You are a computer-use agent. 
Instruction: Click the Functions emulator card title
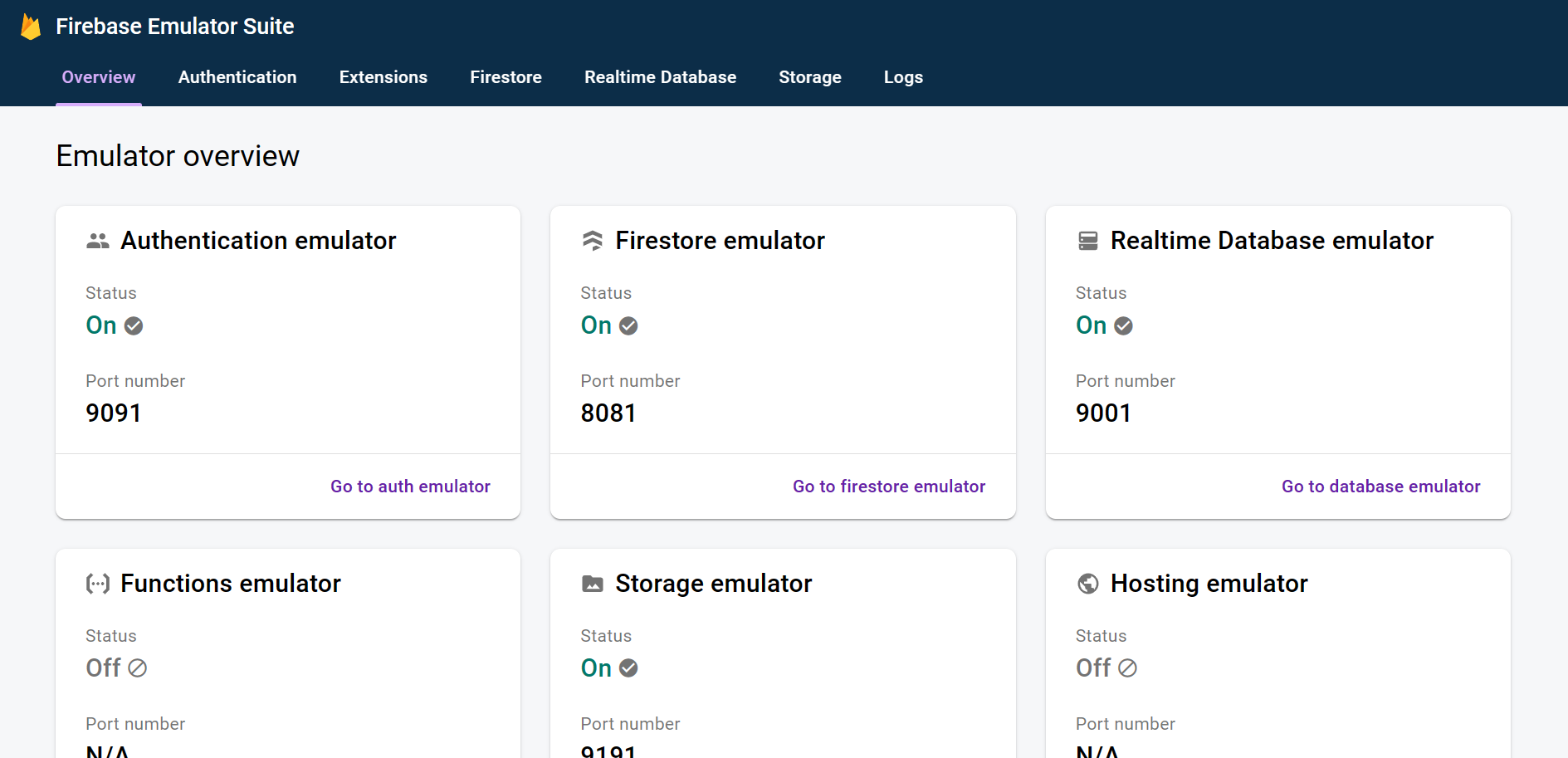point(231,584)
